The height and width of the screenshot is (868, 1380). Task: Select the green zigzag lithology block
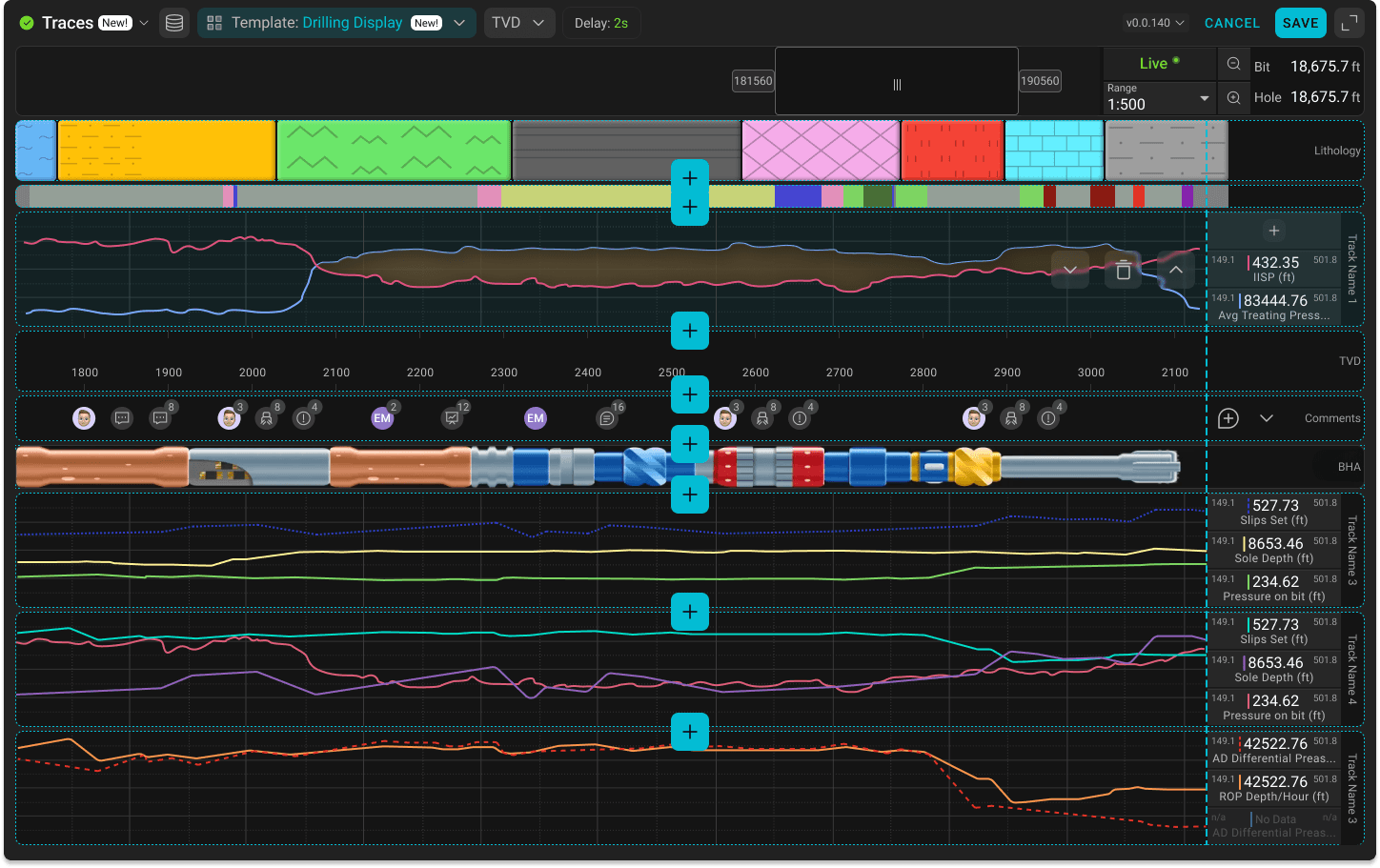(x=394, y=151)
